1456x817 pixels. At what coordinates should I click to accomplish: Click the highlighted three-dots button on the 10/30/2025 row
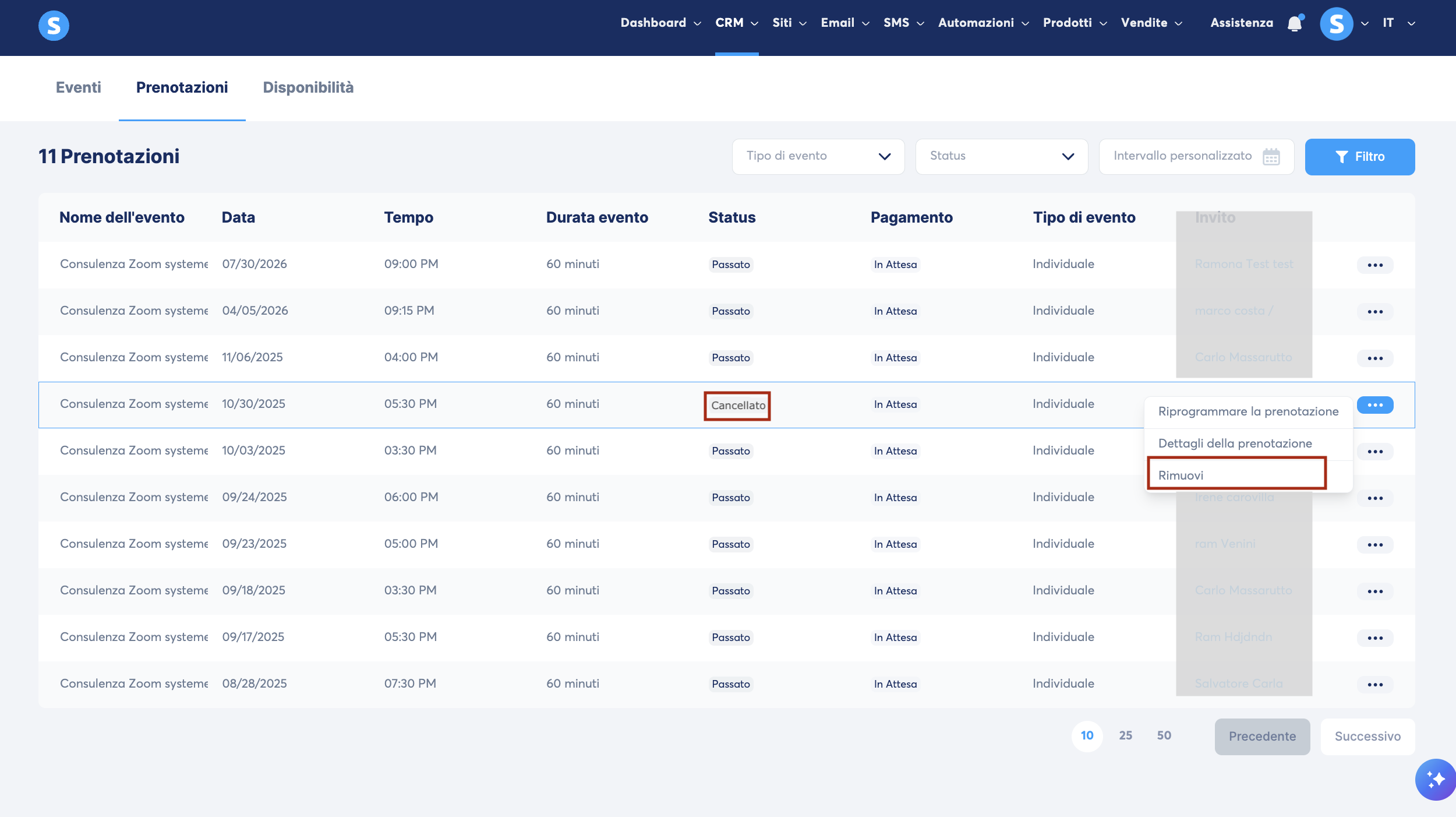(1375, 405)
